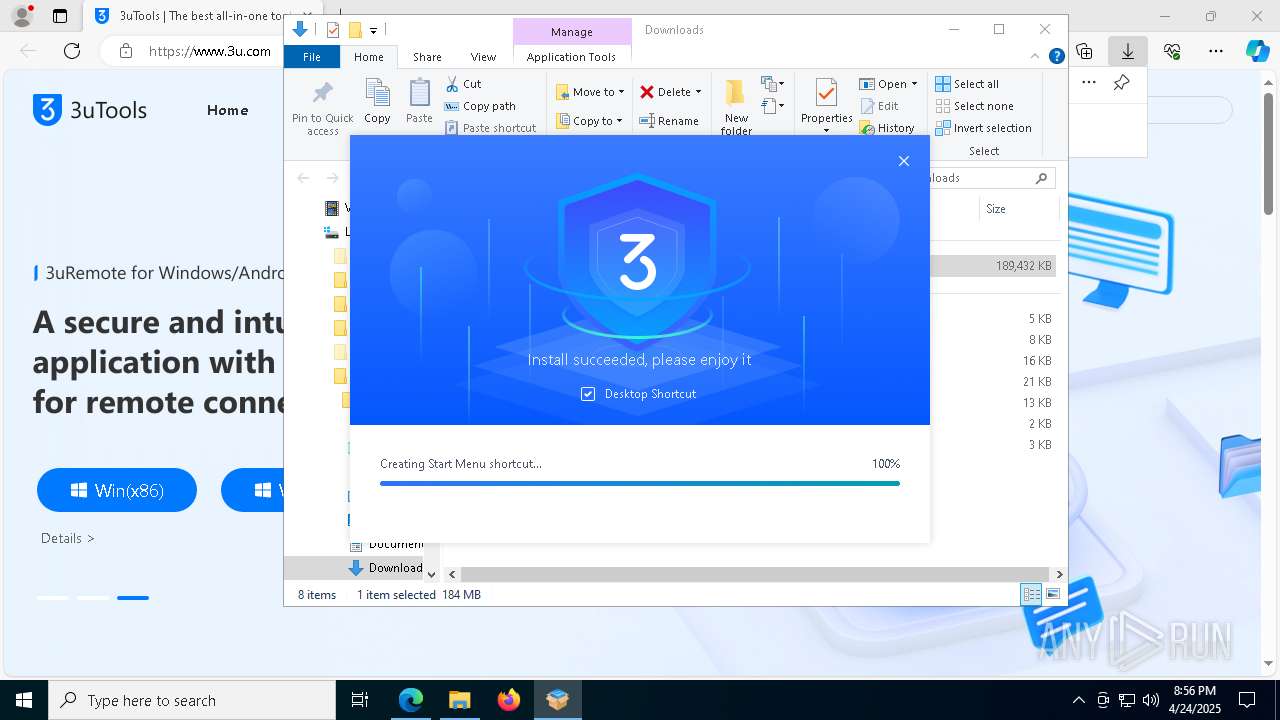Select the first carousel indicator
Image resolution: width=1280 pixels, height=720 pixels.
click(52, 598)
